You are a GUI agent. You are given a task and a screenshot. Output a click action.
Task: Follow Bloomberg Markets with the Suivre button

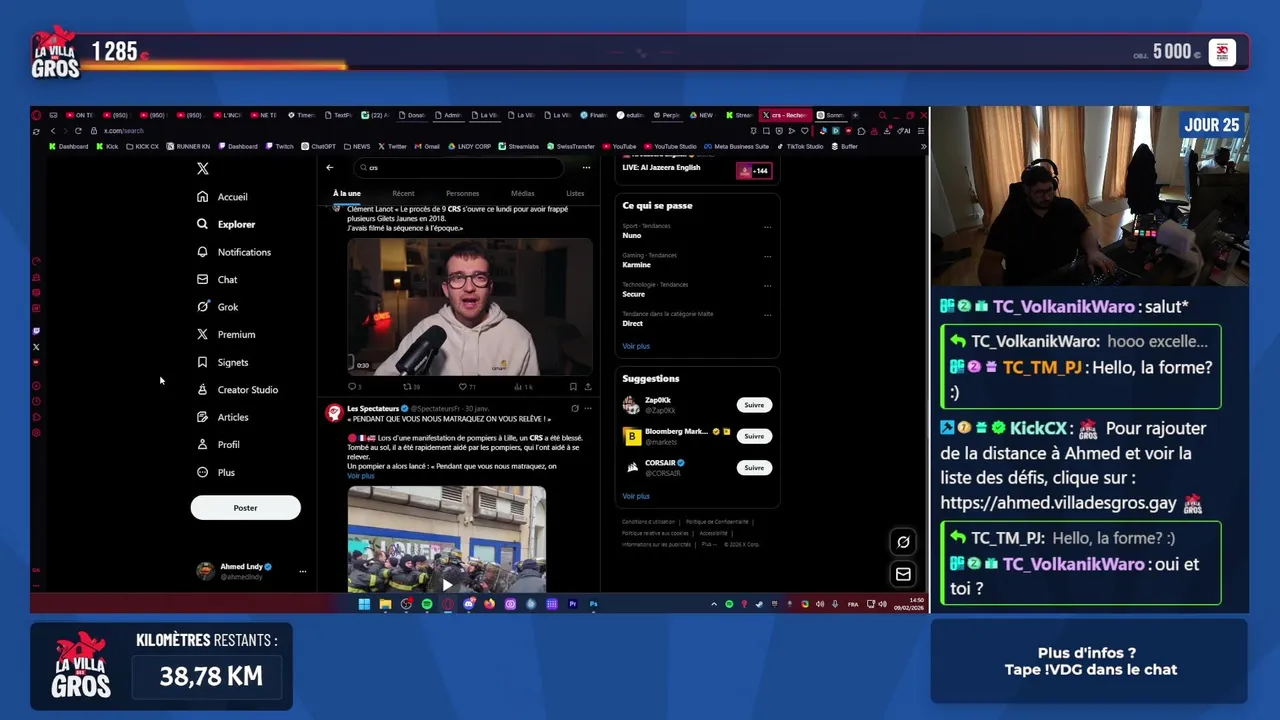pyautogui.click(x=754, y=436)
